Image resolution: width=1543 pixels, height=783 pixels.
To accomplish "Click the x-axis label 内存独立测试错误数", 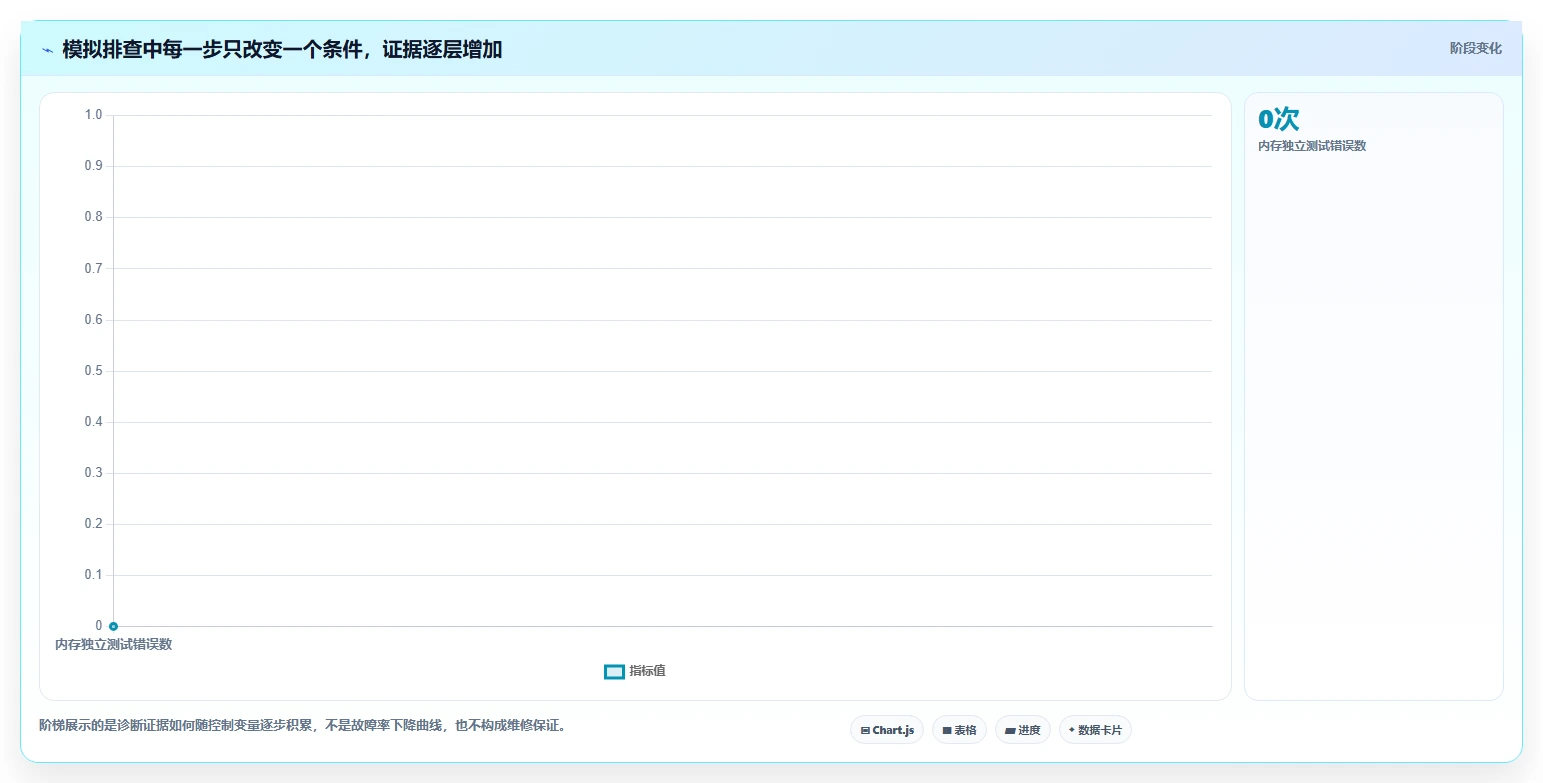I will click(x=113, y=644).
